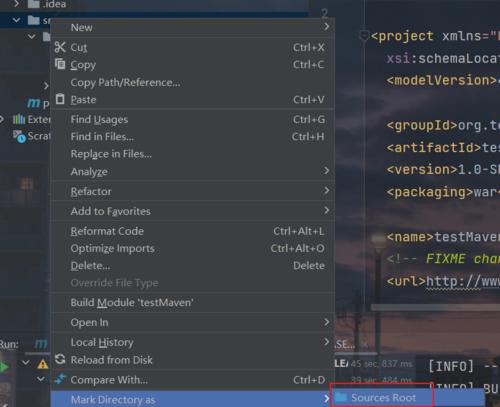Click the Reload from Disk refresh icon
This screenshot has width=500, height=407.
click(60, 359)
